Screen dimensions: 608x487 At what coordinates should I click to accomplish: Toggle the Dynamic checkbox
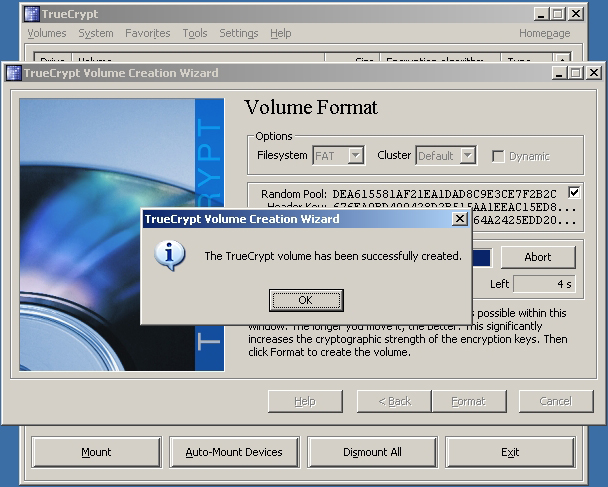[498, 156]
